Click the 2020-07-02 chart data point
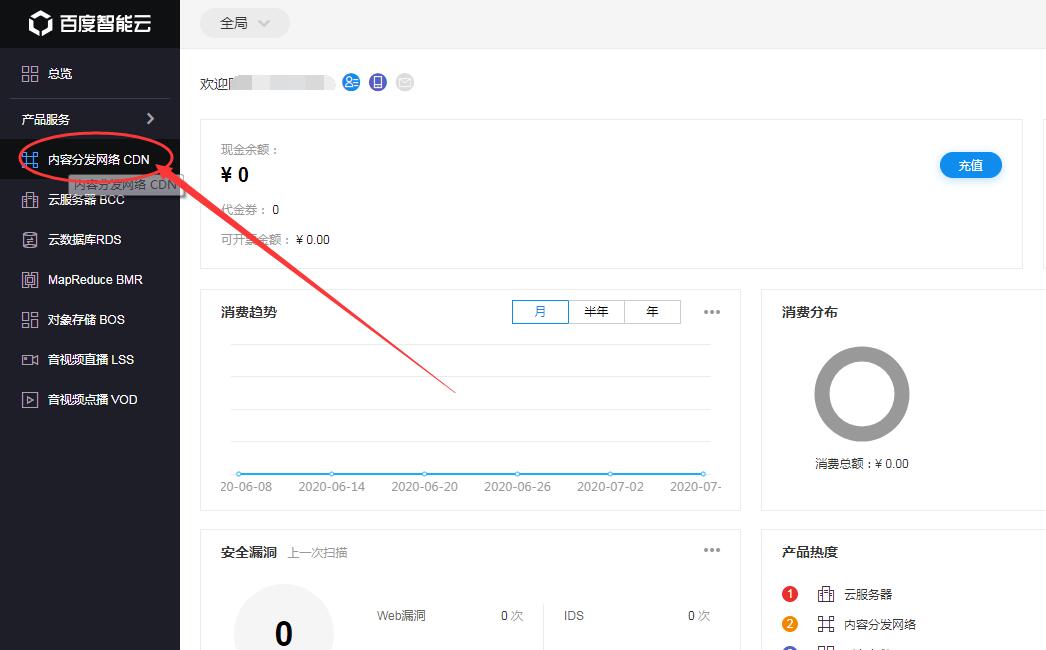Screen dimensions: 1046x650 click(610, 474)
